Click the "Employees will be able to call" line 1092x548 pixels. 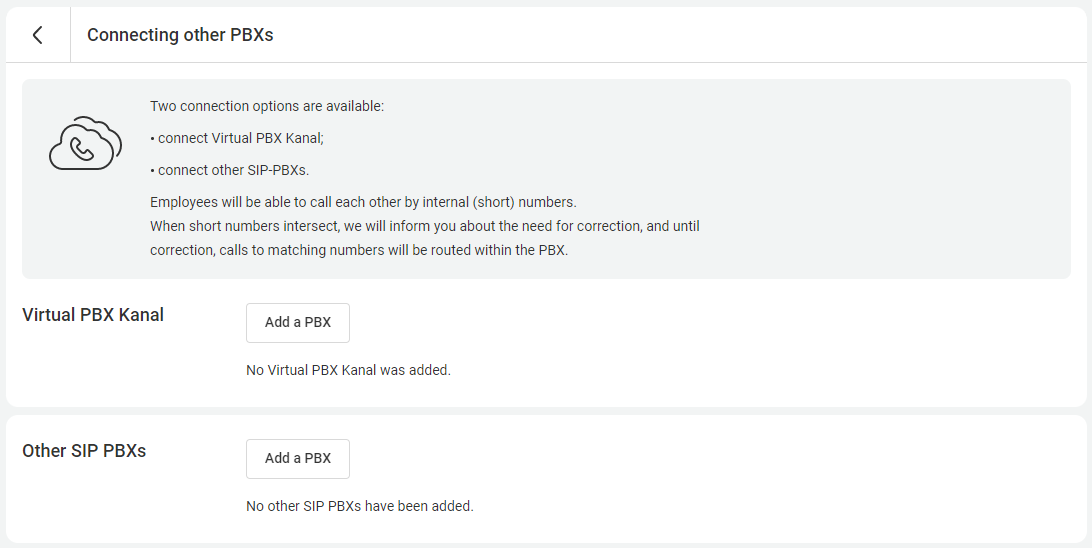coord(363,202)
